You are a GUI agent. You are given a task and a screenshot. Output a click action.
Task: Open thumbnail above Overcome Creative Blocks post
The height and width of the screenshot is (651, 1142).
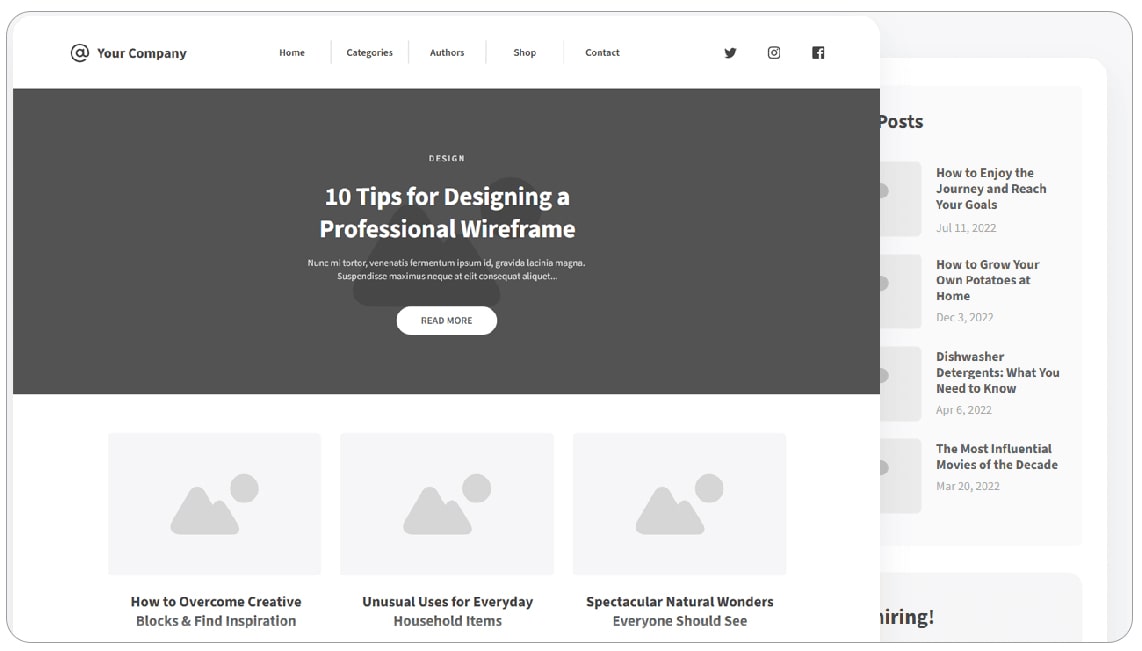coord(214,503)
